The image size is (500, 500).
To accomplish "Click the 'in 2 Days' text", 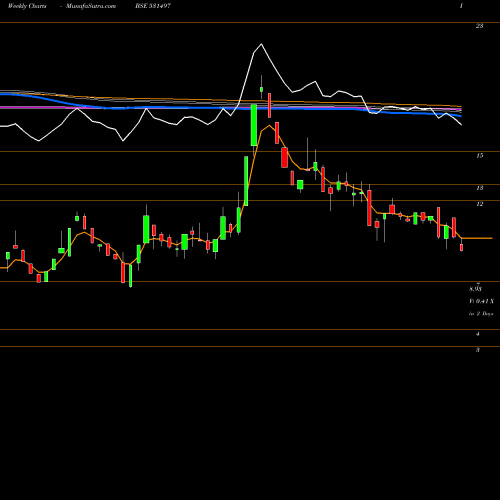I will pos(481,314).
